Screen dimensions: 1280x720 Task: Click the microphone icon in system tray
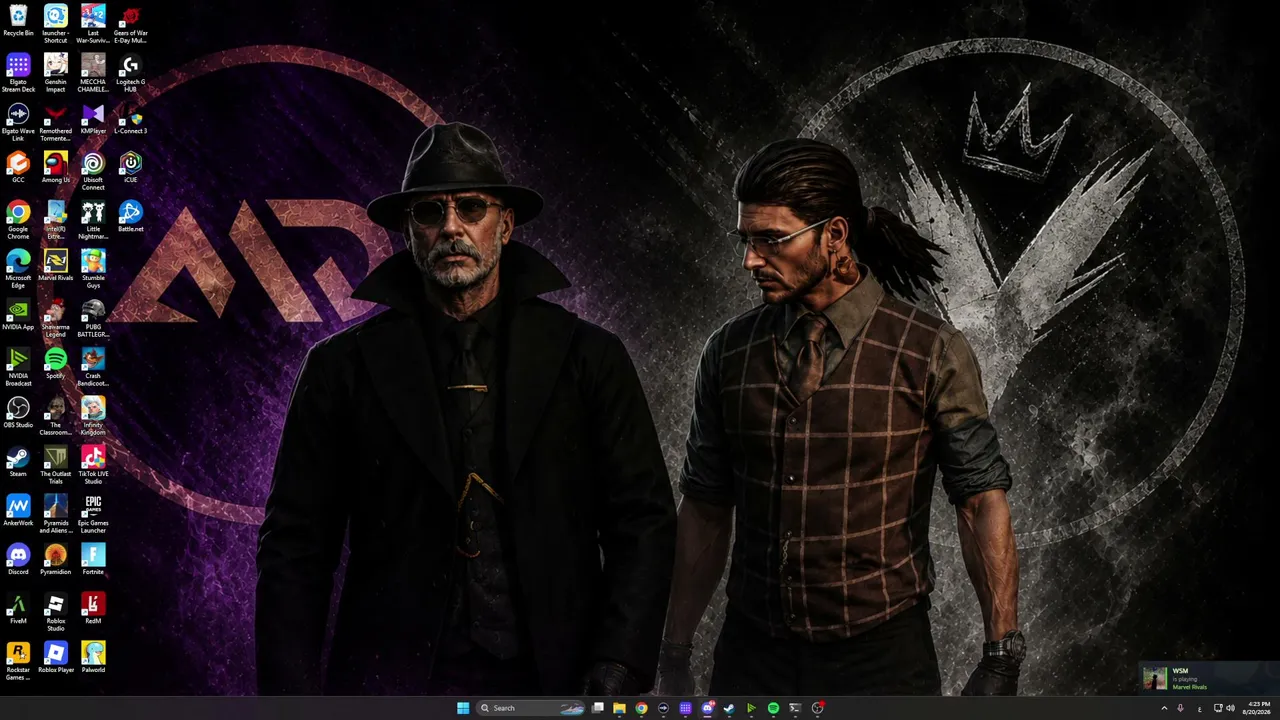(x=1181, y=708)
